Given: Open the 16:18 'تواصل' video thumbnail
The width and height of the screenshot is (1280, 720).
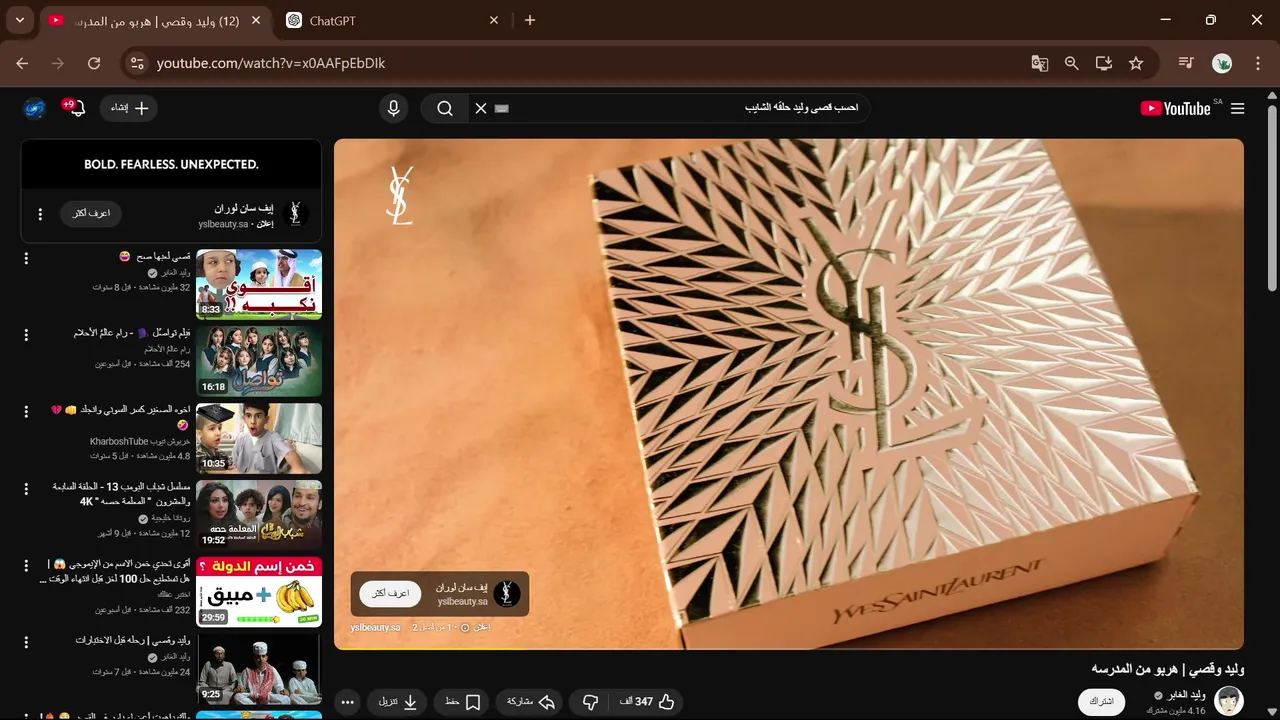Looking at the screenshot, I should (259, 361).
